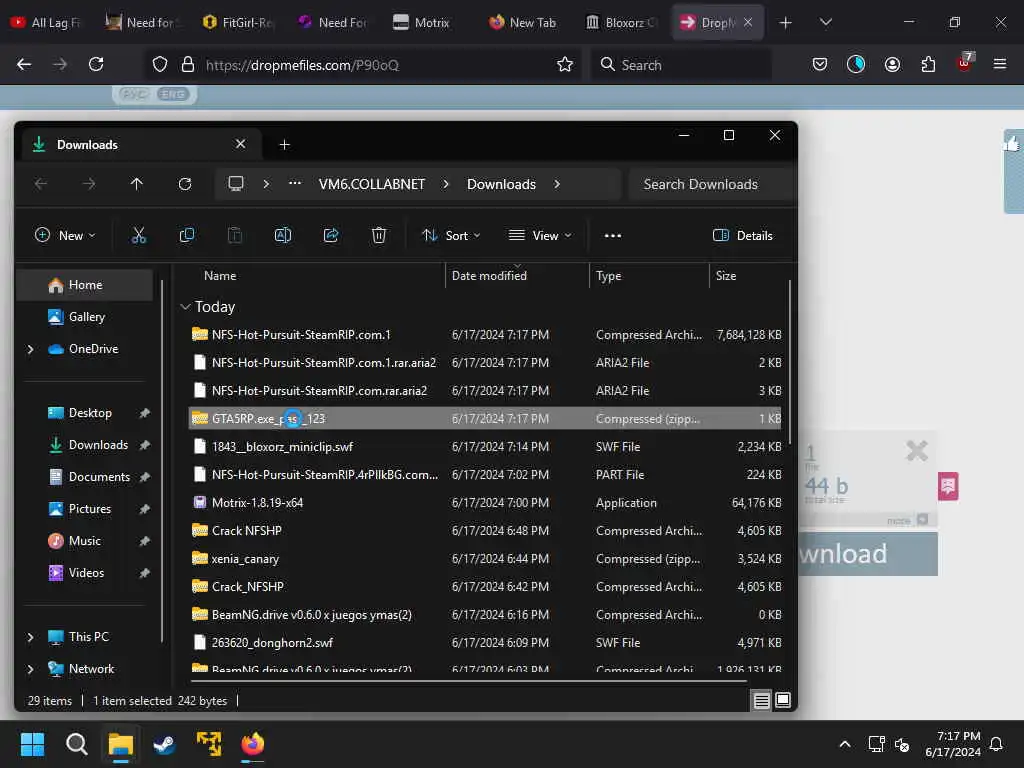The height and width of the screenshot is (768, 1024).
Task: Open the Sort dropdown menu
Action: pyautogui.click(x=451, y=235)
